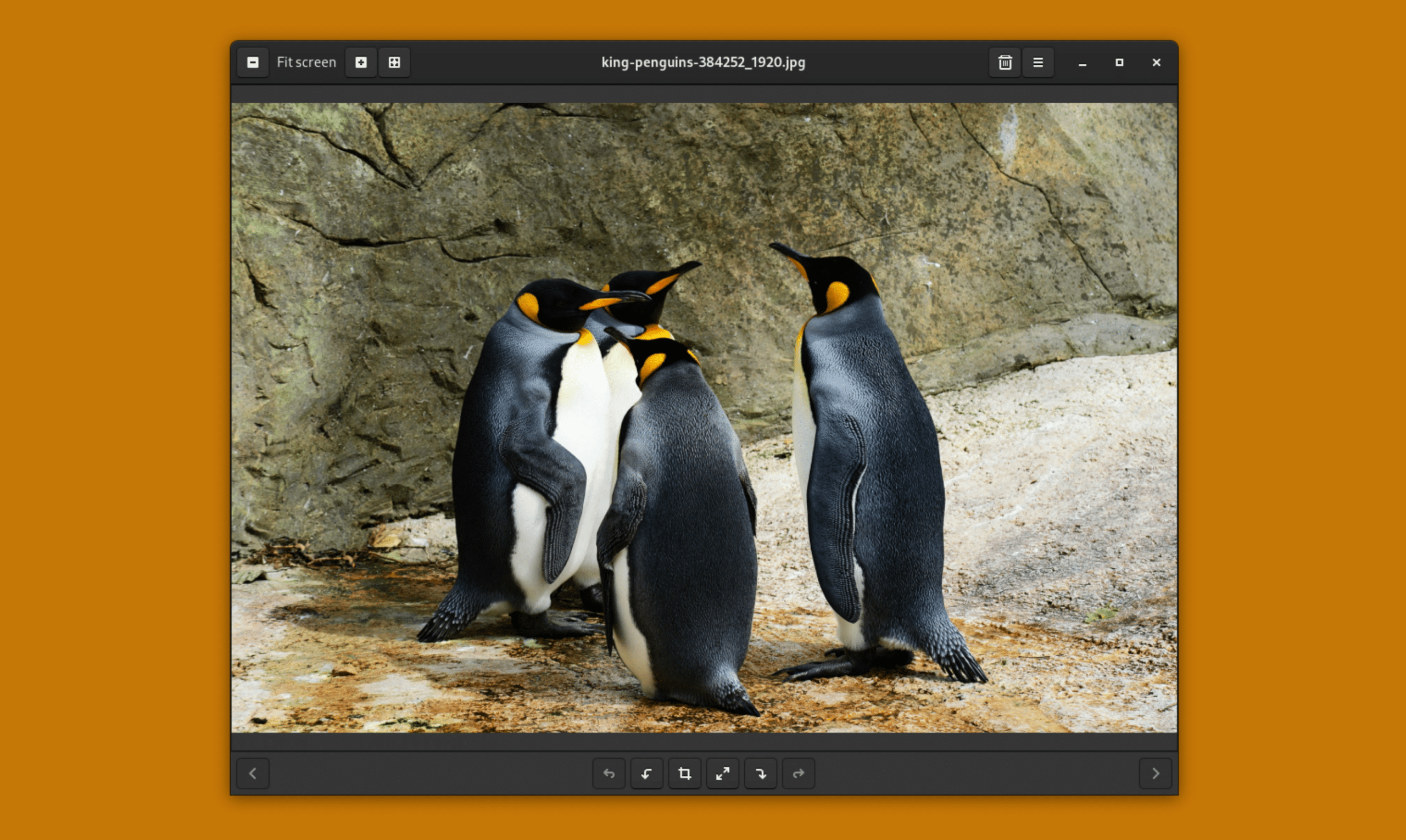Click the penguin photo in viewer
The height and width of the screenshot is (840, 1406).
704,418
